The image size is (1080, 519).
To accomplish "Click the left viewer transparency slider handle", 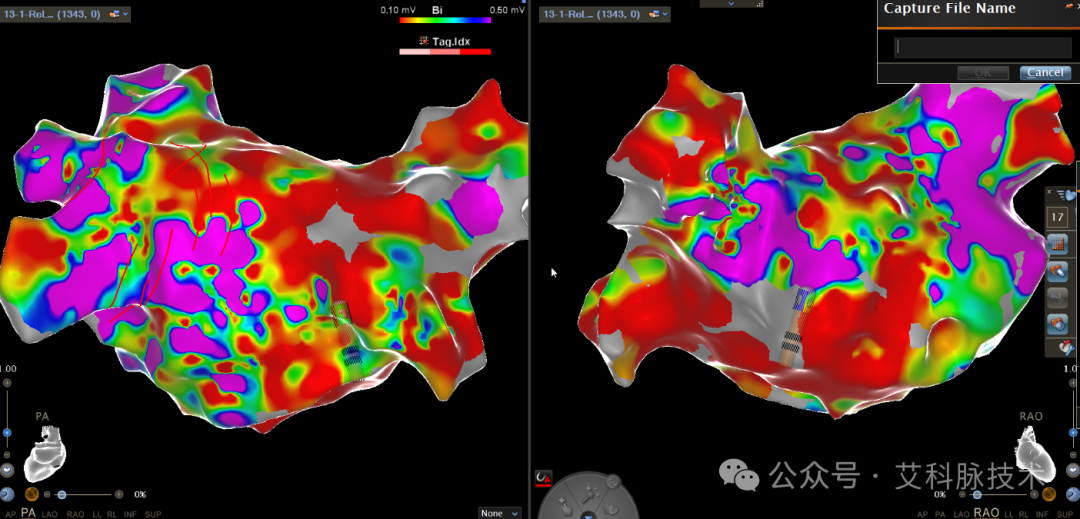I will [61, 494].
